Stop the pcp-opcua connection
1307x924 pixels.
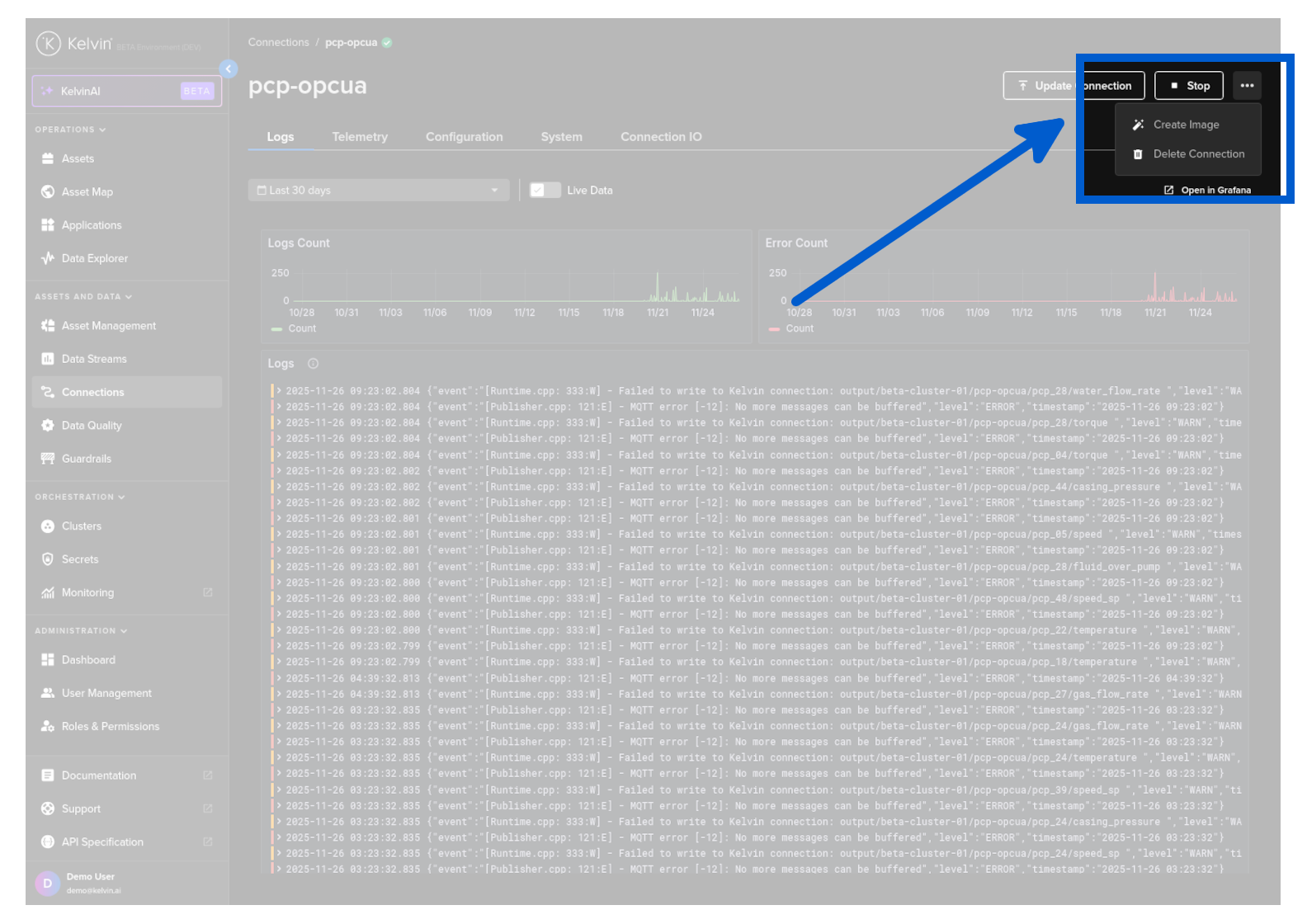[x=1189, y=86]
